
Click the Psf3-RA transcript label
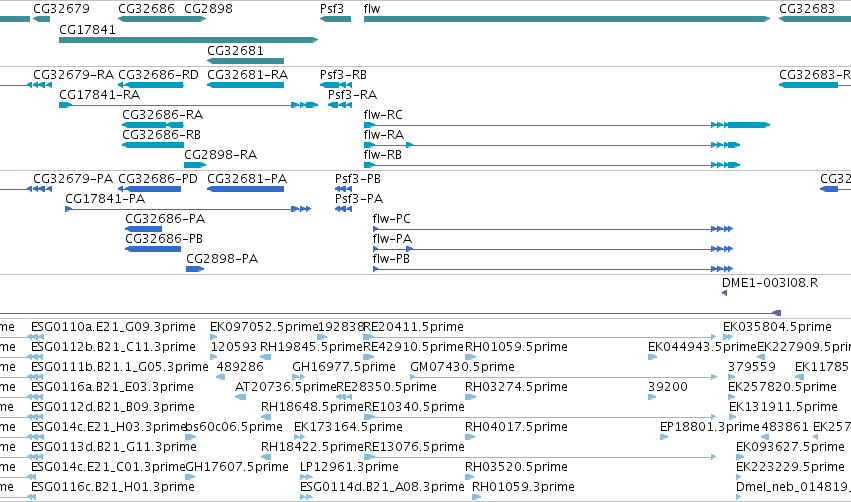pyautogui.click(x=352, y=95)
